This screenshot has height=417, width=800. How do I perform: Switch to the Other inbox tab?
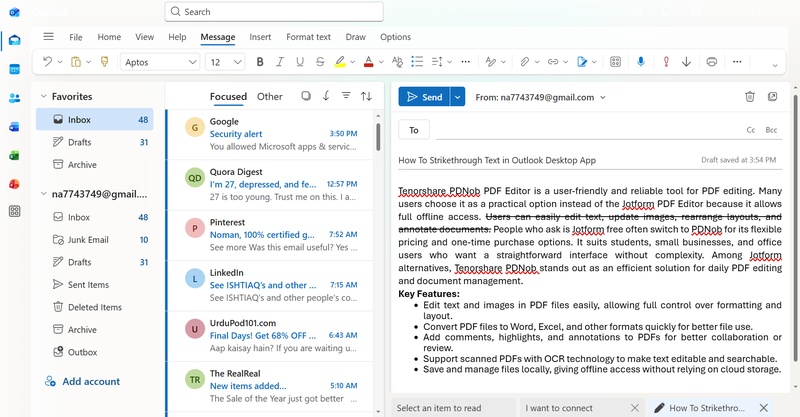point(269,97)
